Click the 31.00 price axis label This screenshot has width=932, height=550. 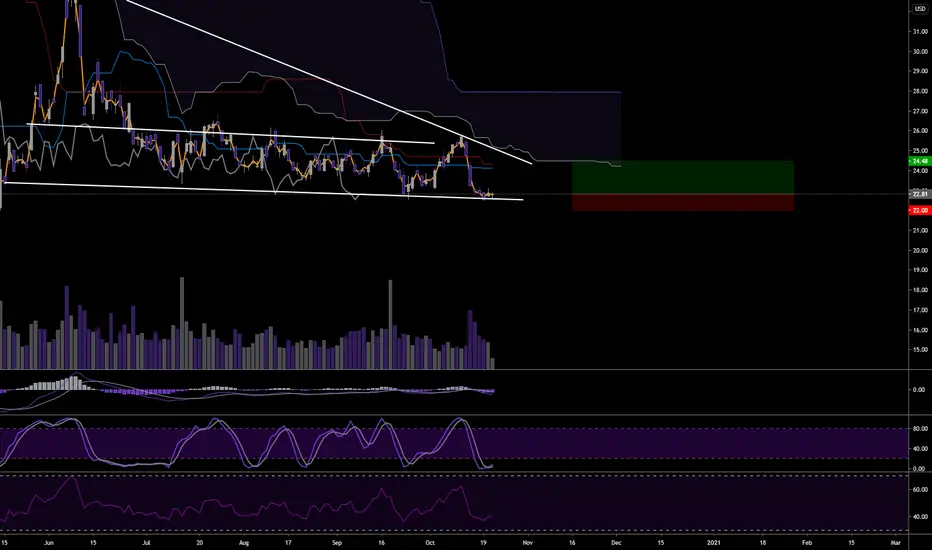pos(920,31)
